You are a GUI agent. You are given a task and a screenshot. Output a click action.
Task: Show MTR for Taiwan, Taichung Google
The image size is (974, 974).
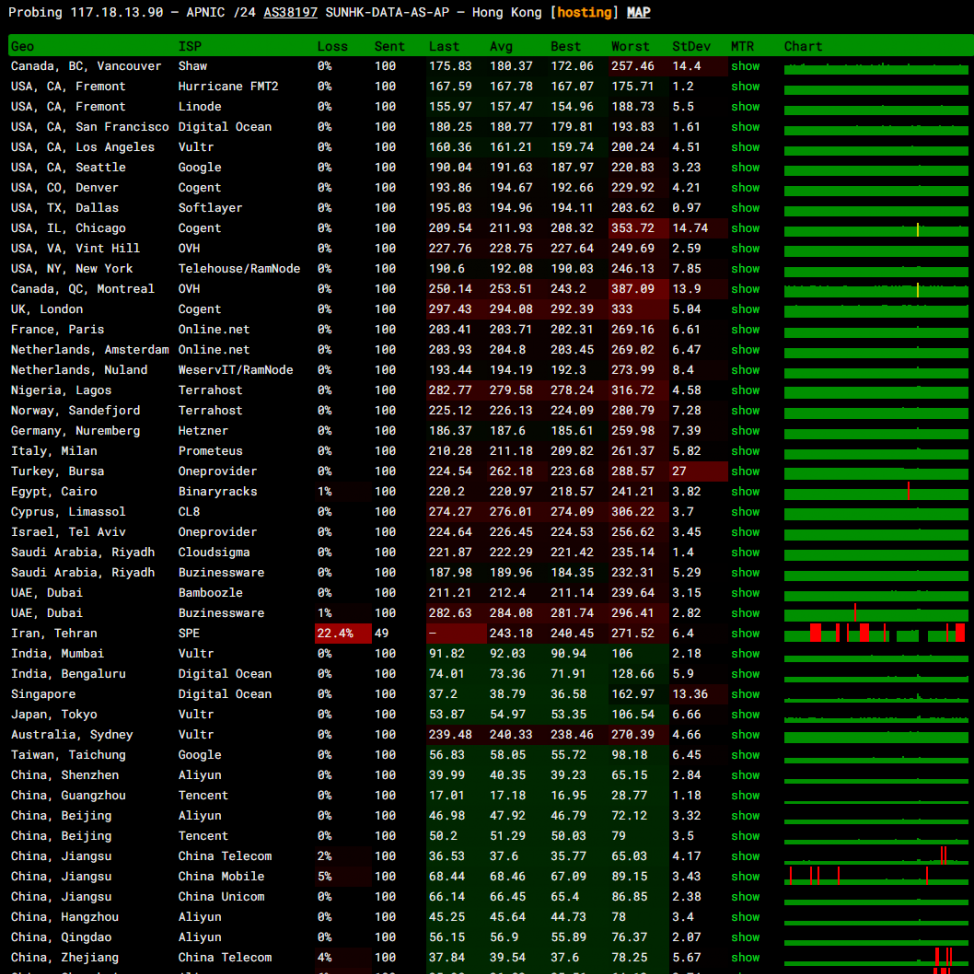point(745,755)
